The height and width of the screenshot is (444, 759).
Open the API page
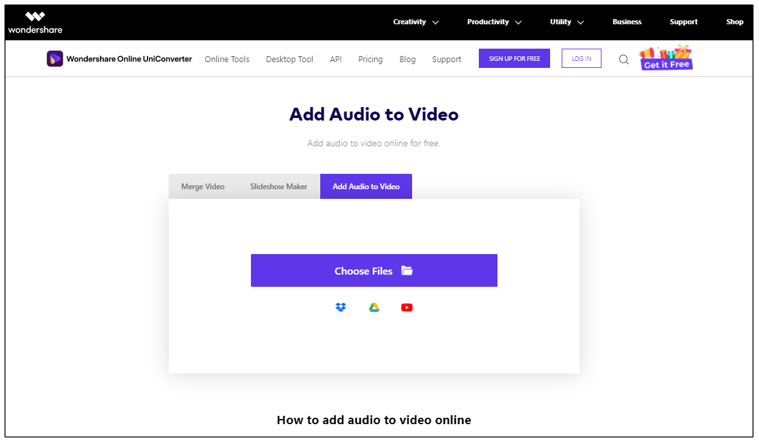click(x=335, y=59)
